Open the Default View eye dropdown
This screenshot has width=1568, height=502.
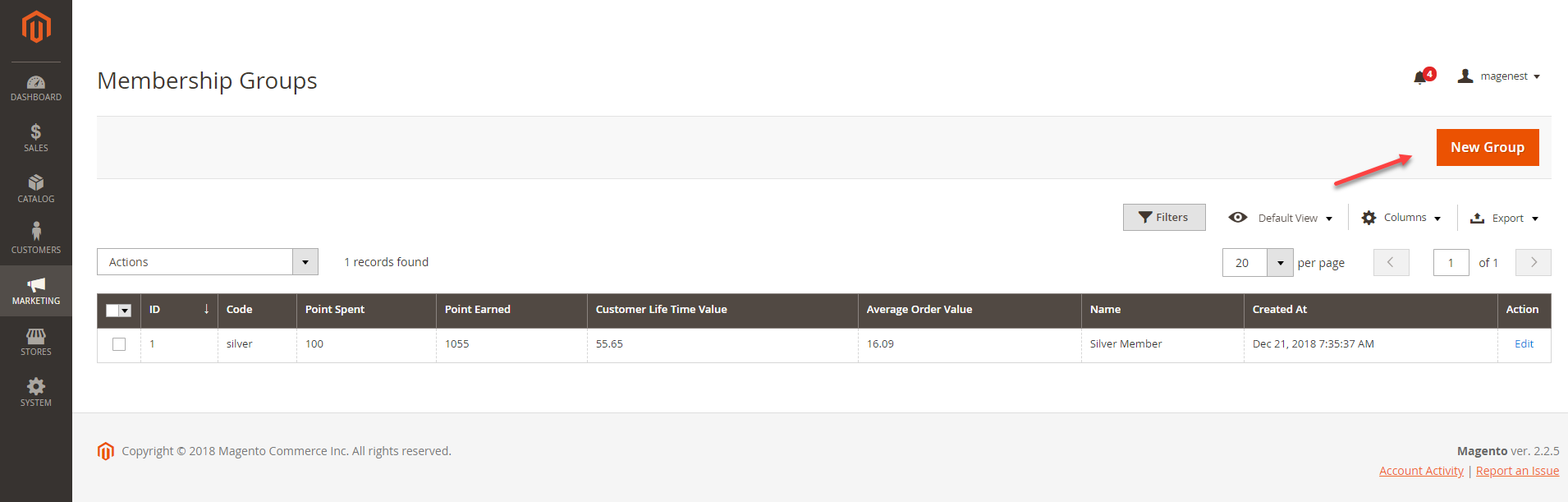point(1280,218)
